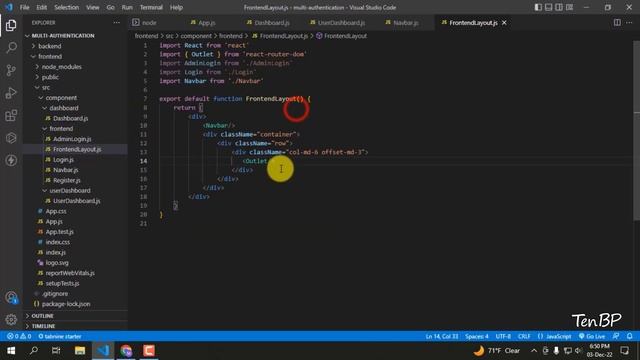Collapse the component folder

tap(61, 98)
